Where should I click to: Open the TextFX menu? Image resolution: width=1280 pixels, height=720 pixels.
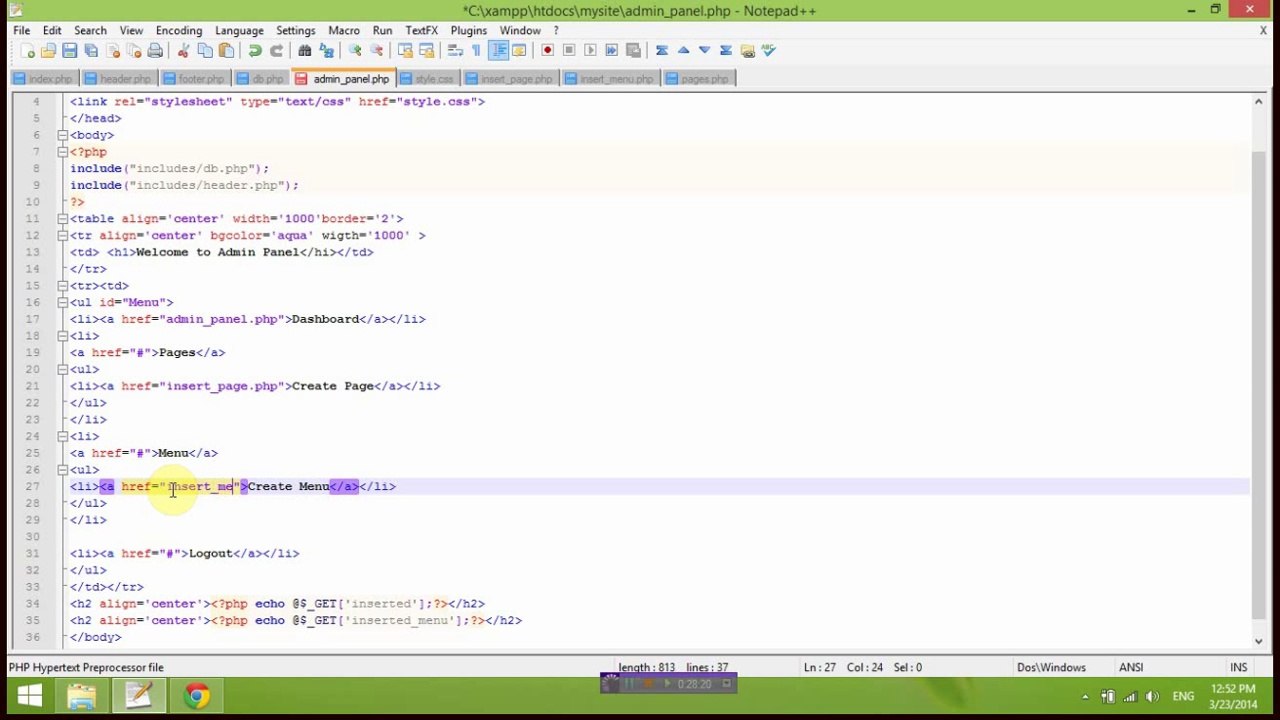pyautogui.click(x=421, y=31)
